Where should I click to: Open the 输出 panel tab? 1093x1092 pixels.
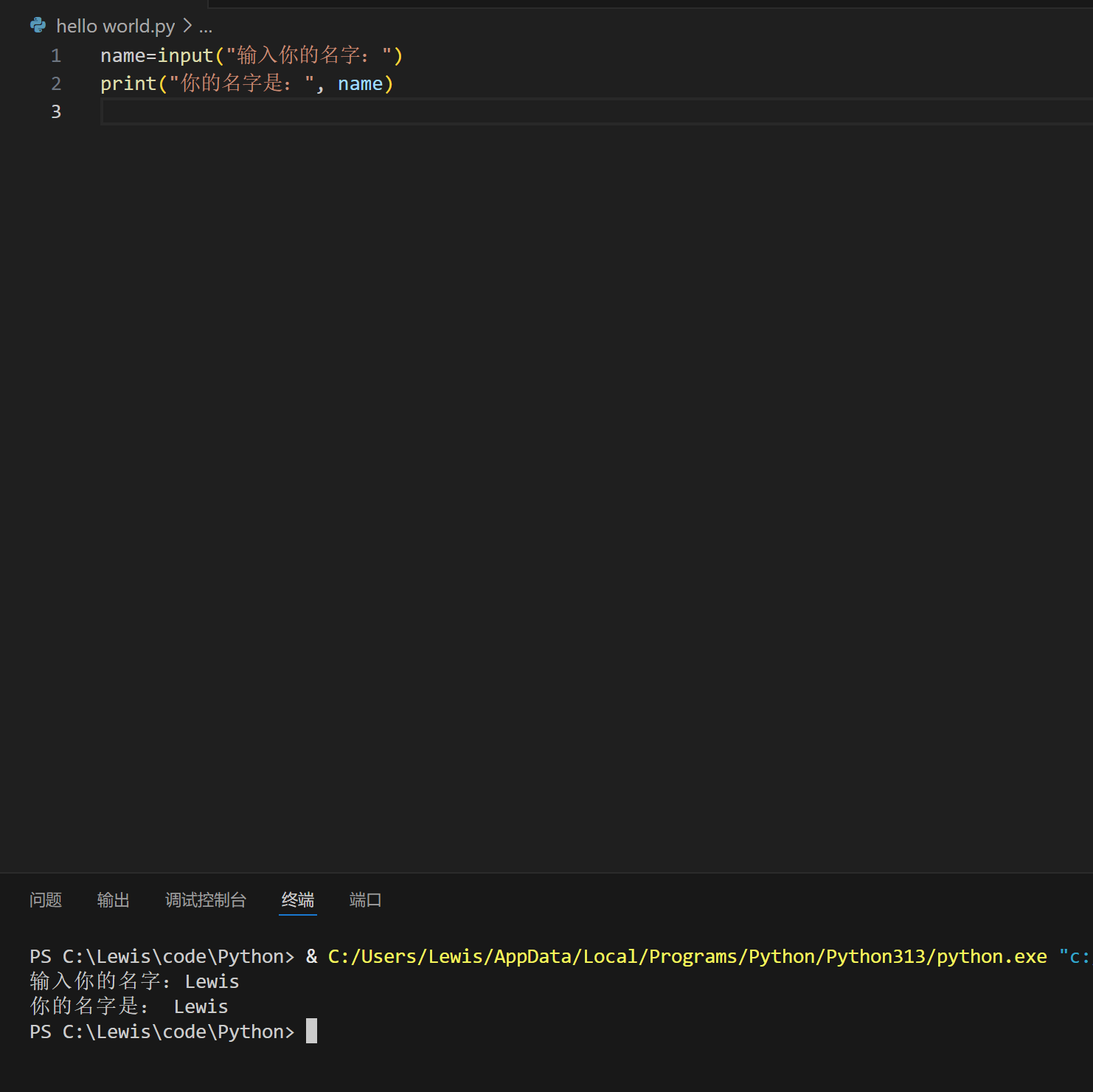(114, 900)
